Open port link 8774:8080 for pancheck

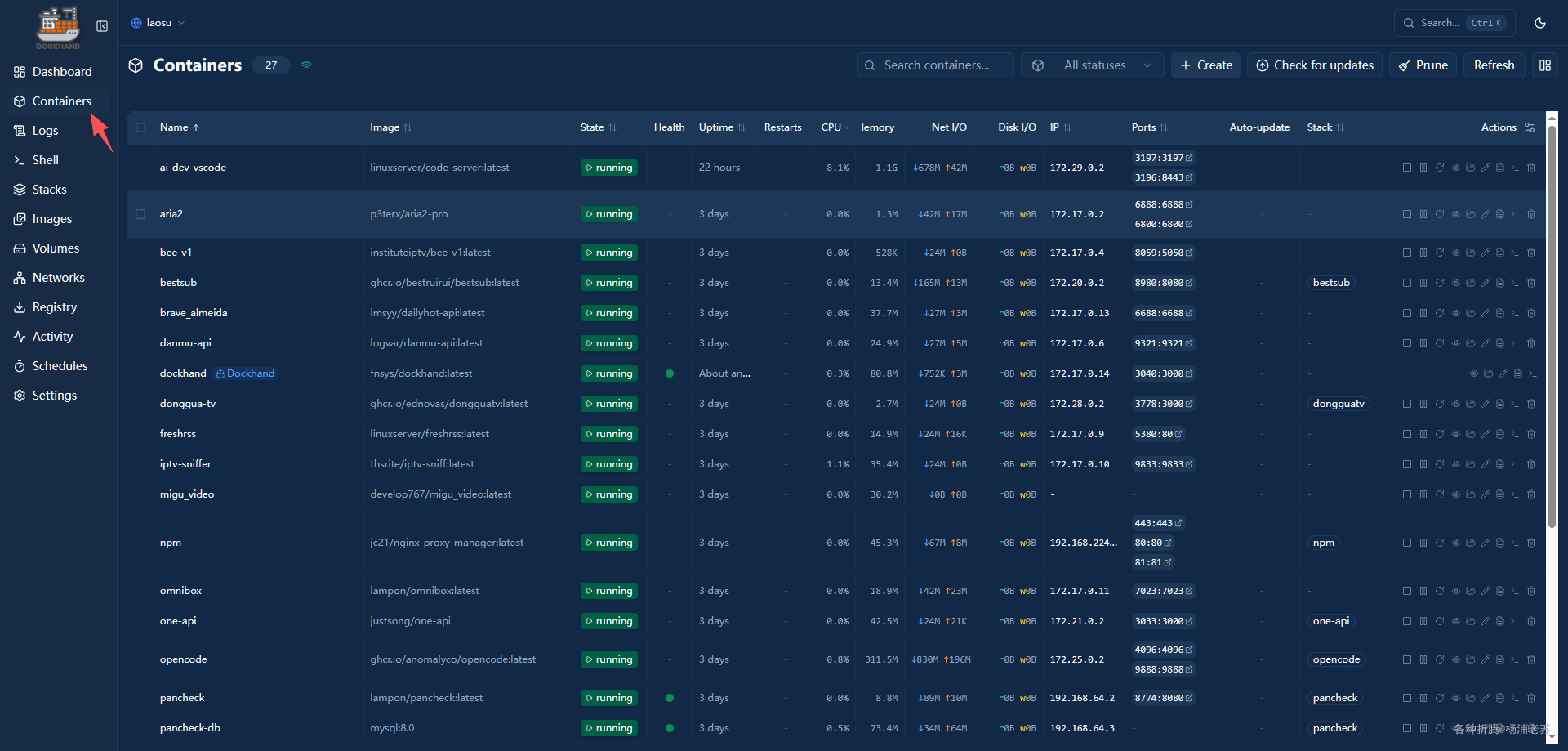point(1164,698)
